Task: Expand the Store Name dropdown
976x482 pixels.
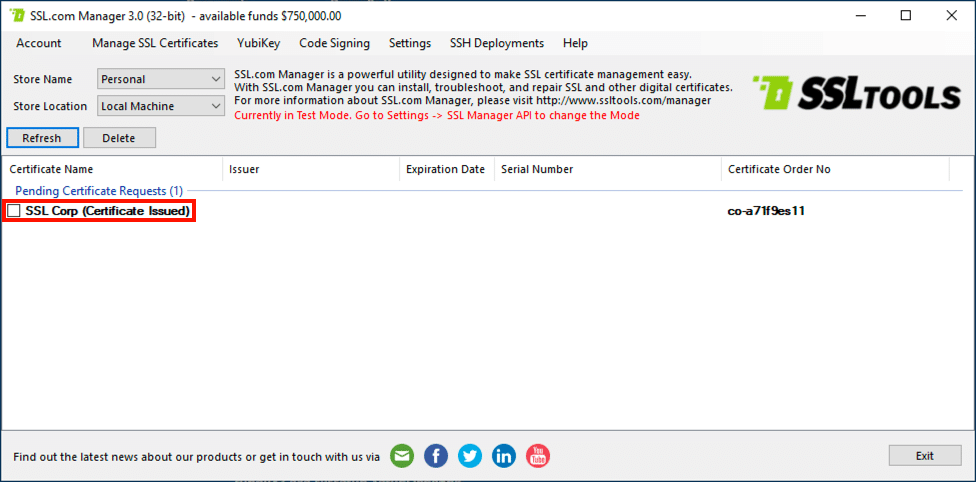Action: click(217, 79)
